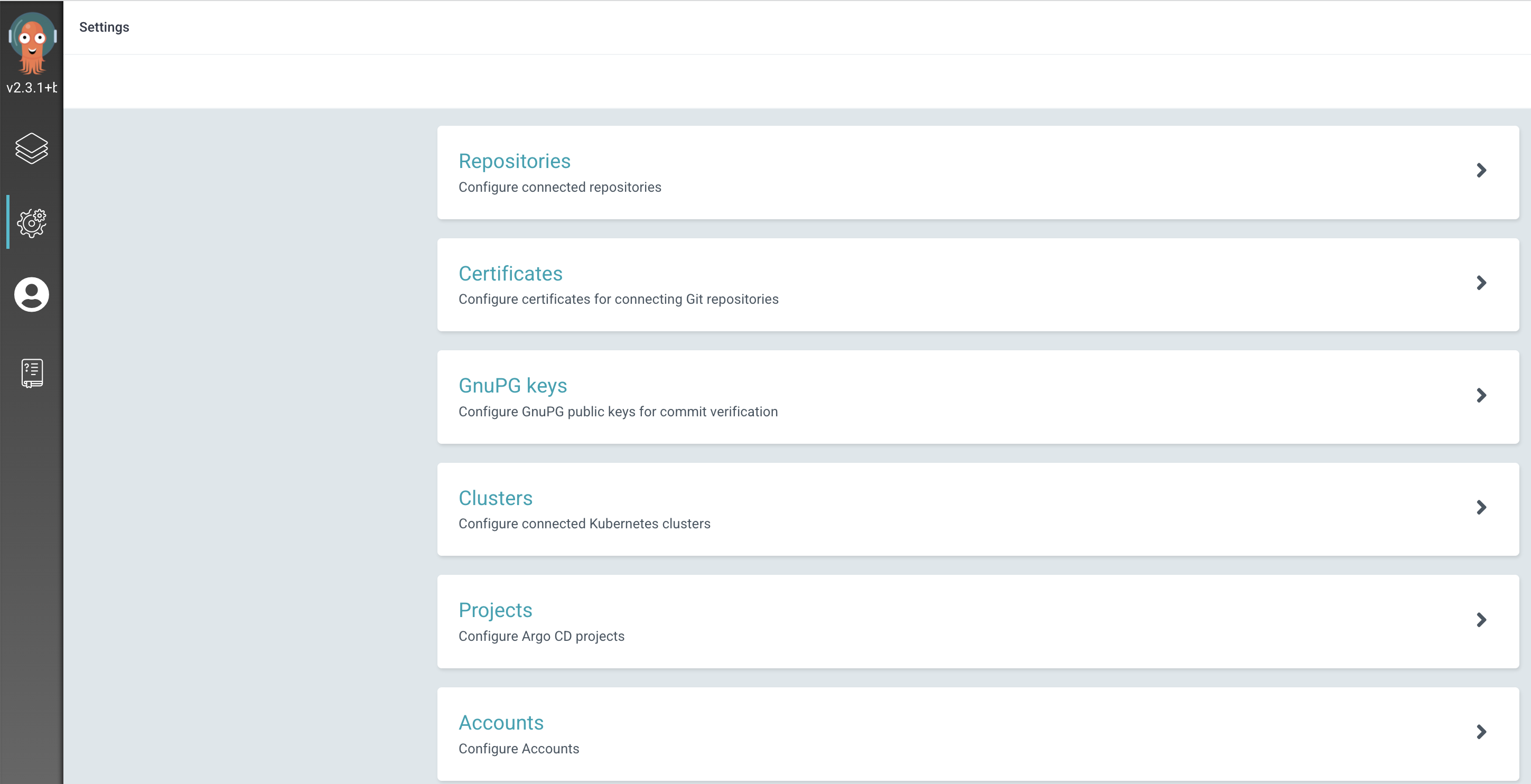Image resolution: width=1531 pixels, height=784 pixels.
Task: Click 'Configure connected Kubernetes clusters' description
Action: coord(584,524)
